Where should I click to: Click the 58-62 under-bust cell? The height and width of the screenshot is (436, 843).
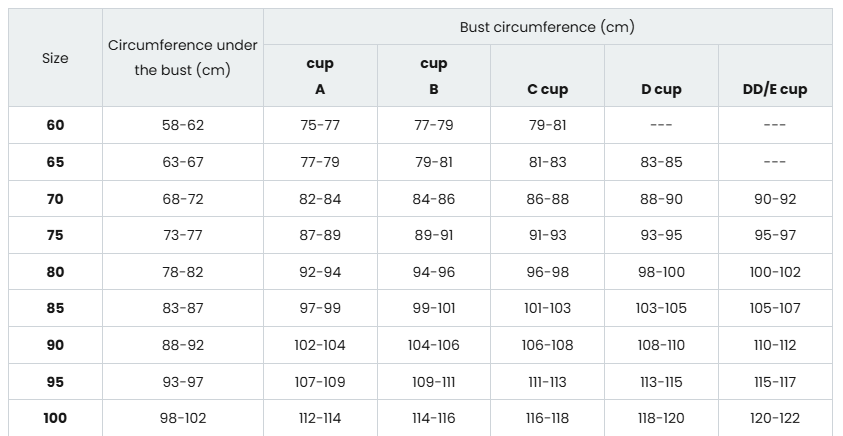[183, 125]
